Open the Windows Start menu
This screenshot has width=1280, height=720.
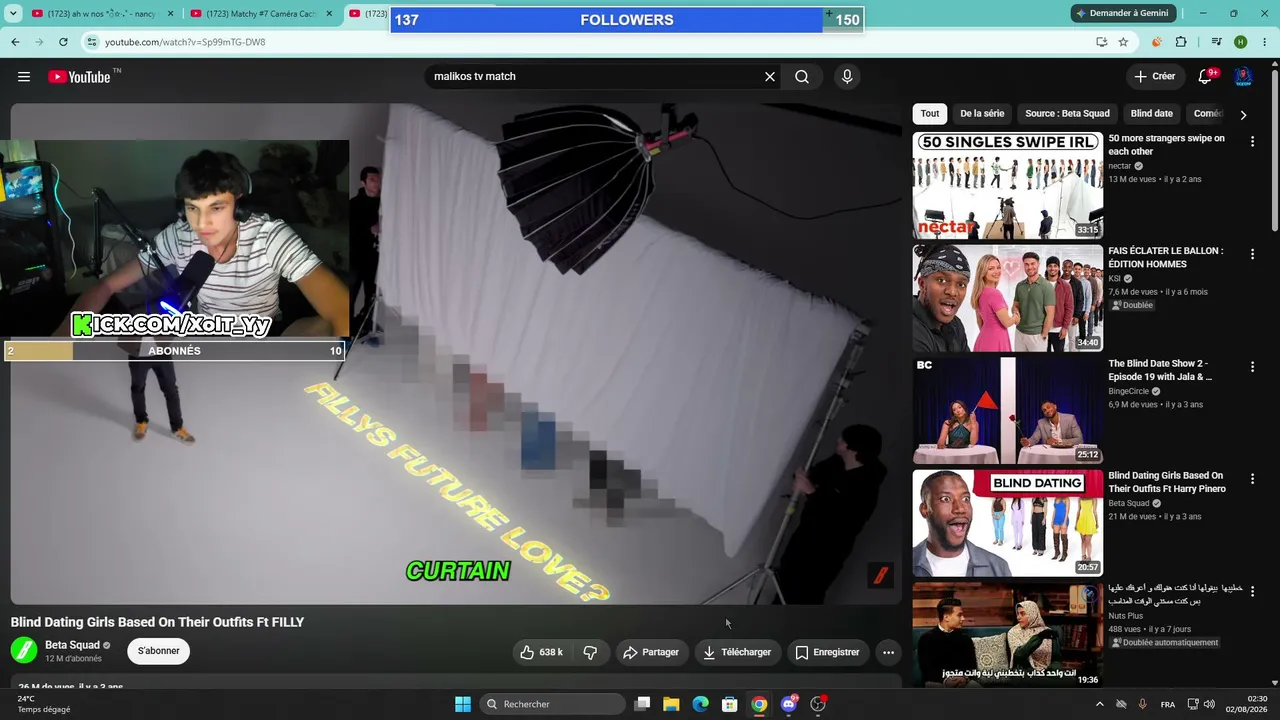[463, 704]
